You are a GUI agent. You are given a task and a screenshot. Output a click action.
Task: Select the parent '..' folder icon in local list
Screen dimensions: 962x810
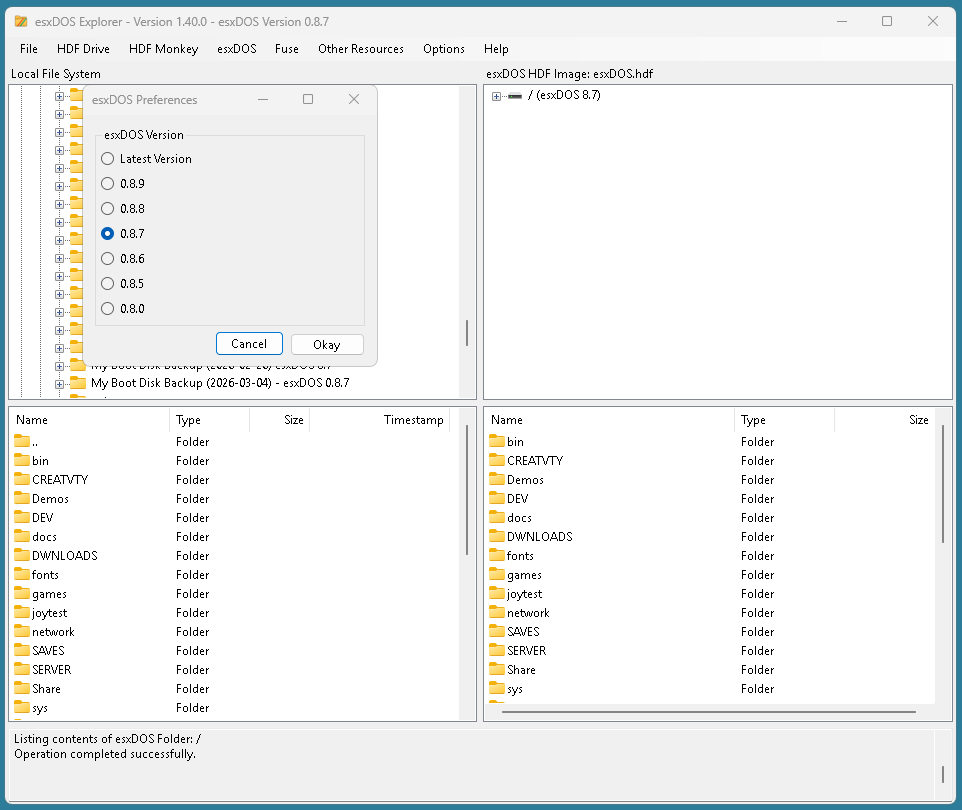pos(22,441)
